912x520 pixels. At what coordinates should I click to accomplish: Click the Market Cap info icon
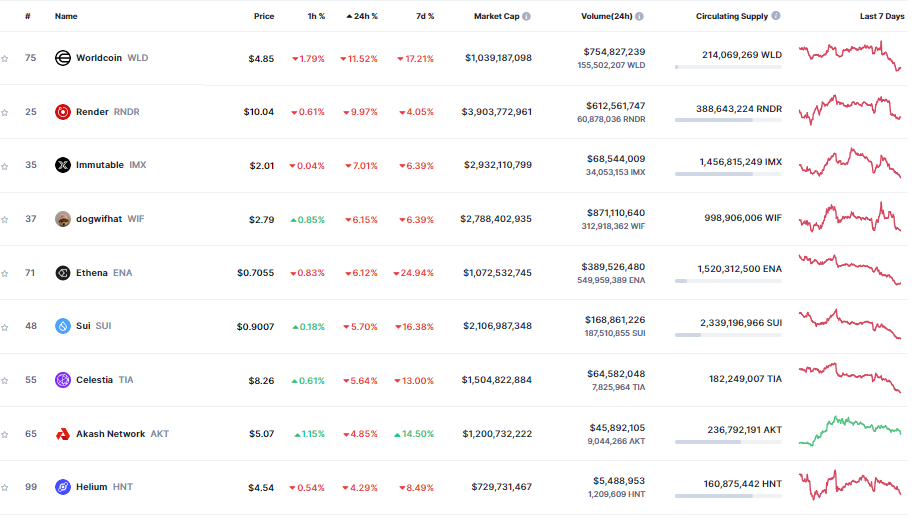click(x=527, y=17)
